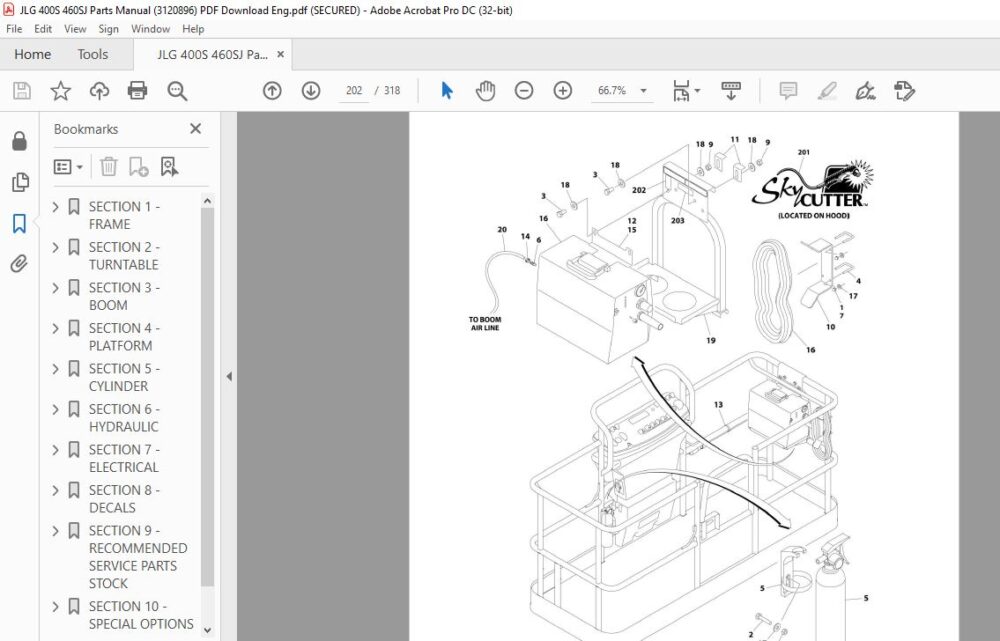Delete selected bookmark trash icon
Image resolution: width=1000 pixels, height=641 pixels.
click(108, 166)
